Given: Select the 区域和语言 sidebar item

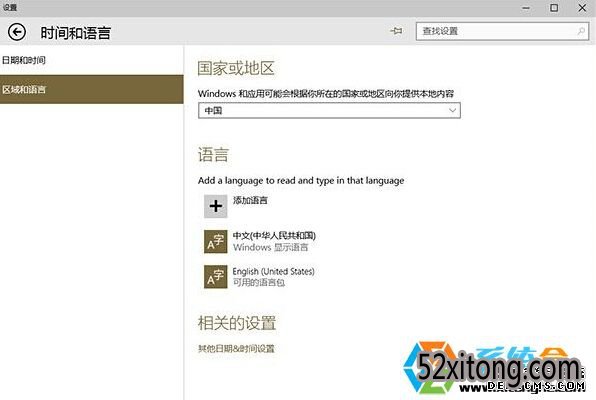Looking at the screenshot, I should pos(92,89).
